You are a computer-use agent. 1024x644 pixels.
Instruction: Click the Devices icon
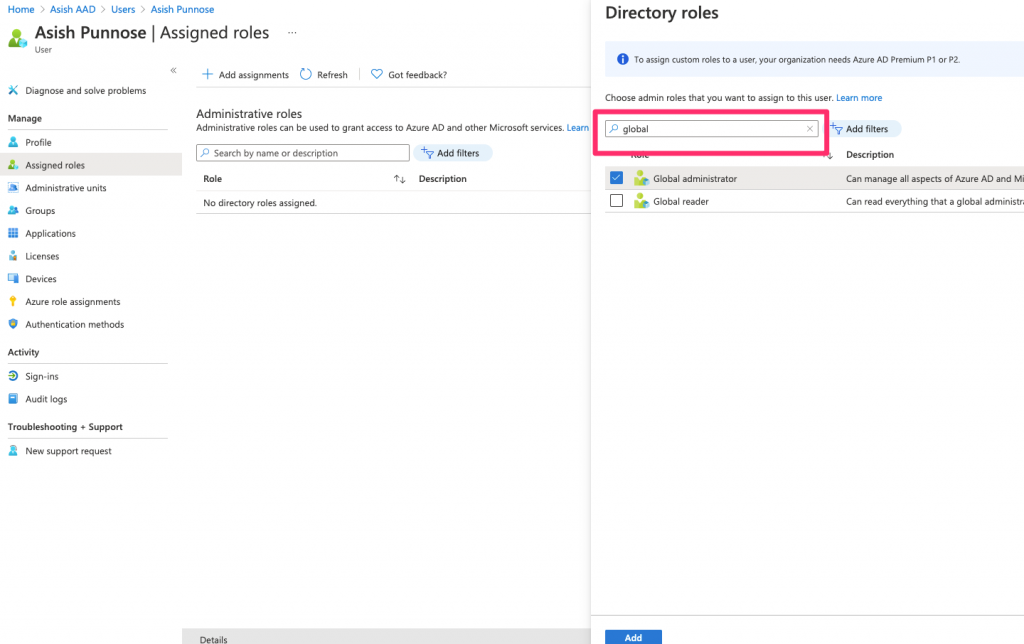pos(13,278)
